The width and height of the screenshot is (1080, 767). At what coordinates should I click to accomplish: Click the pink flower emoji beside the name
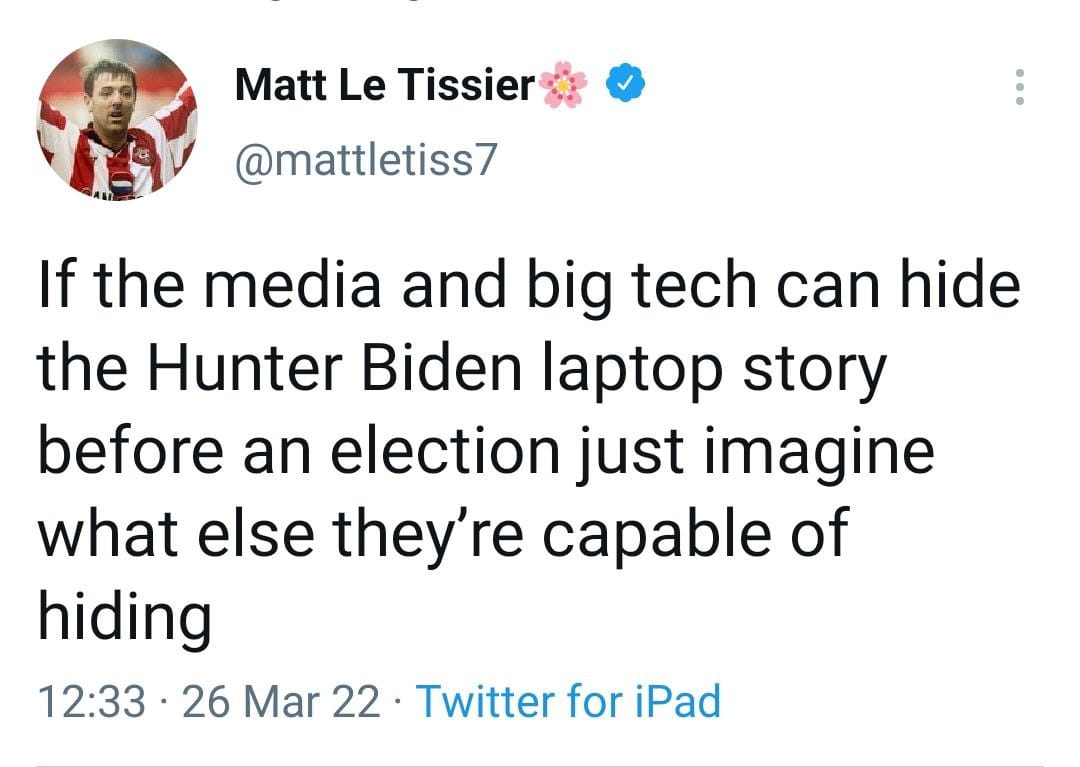click(x=566, y=87)
